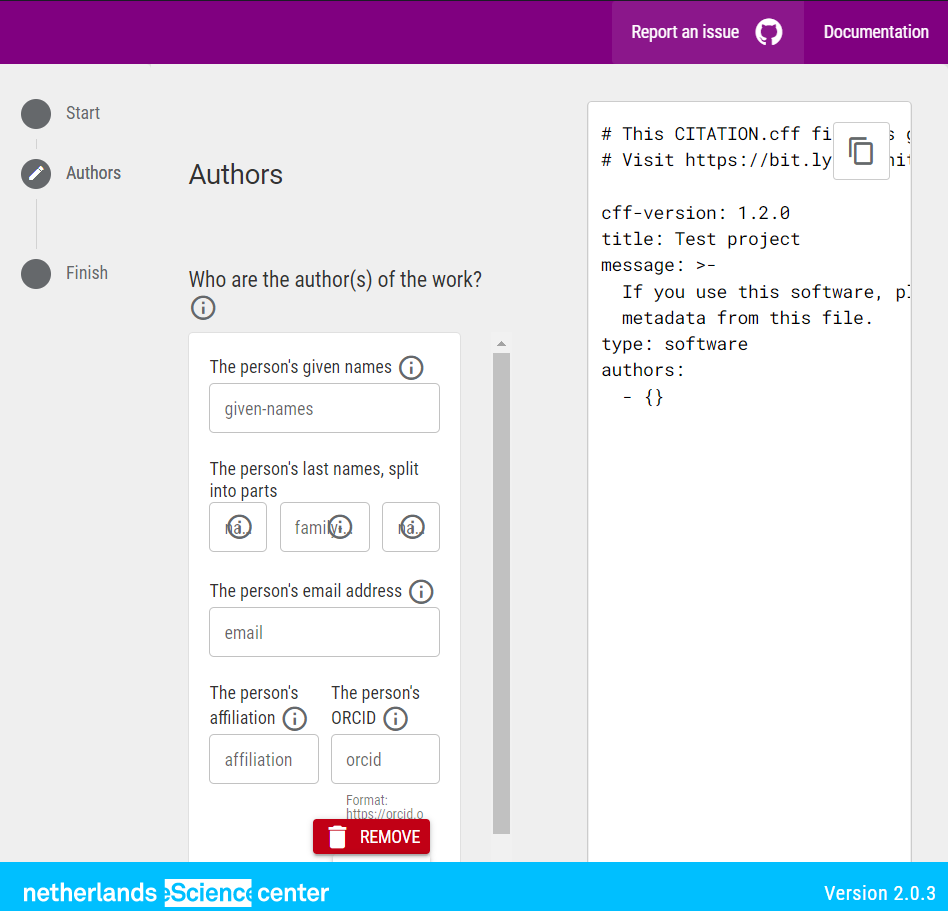Select the orcid input field

point(385,758)
